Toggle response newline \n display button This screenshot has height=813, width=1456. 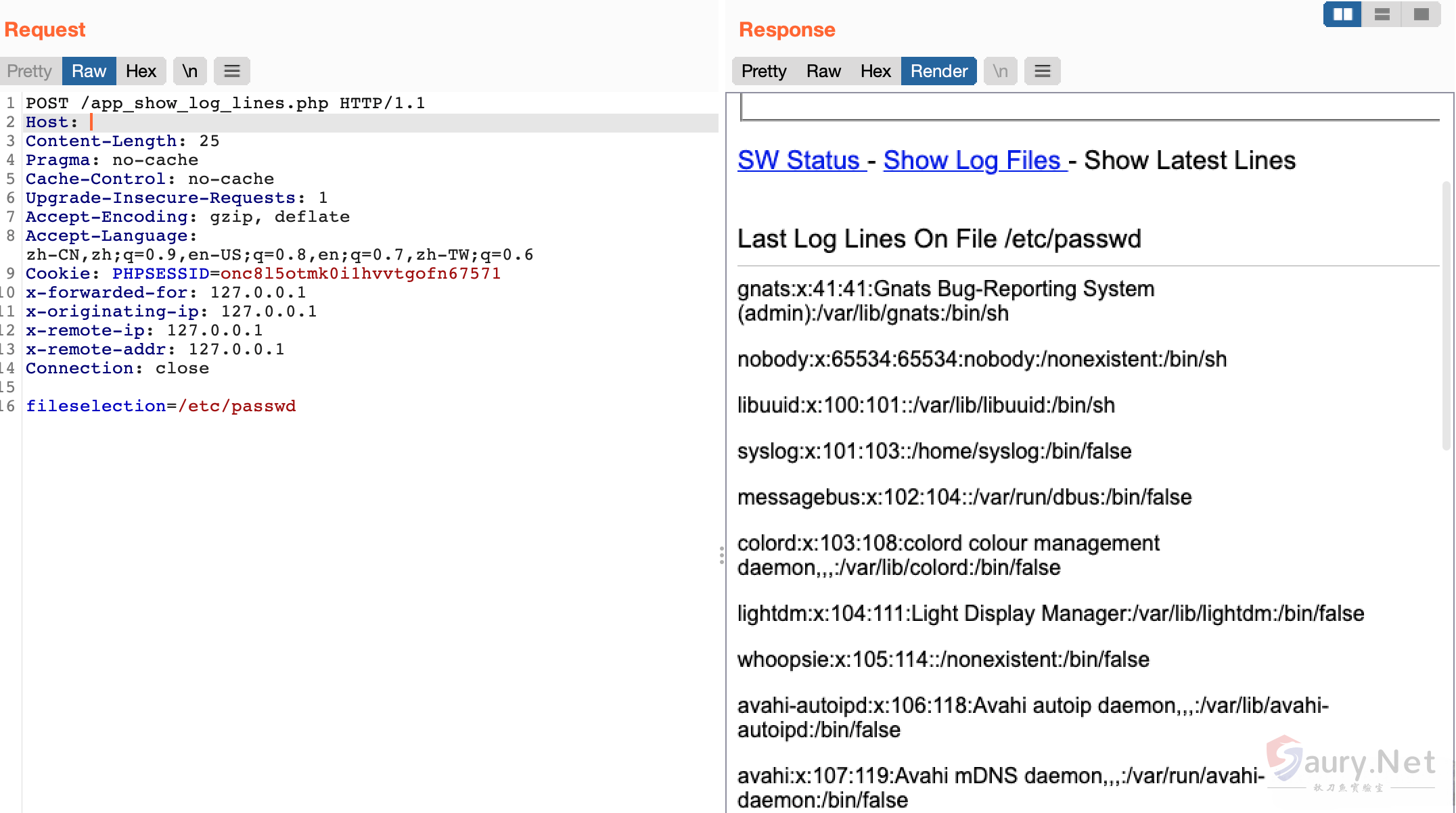tap(1000, 71)
